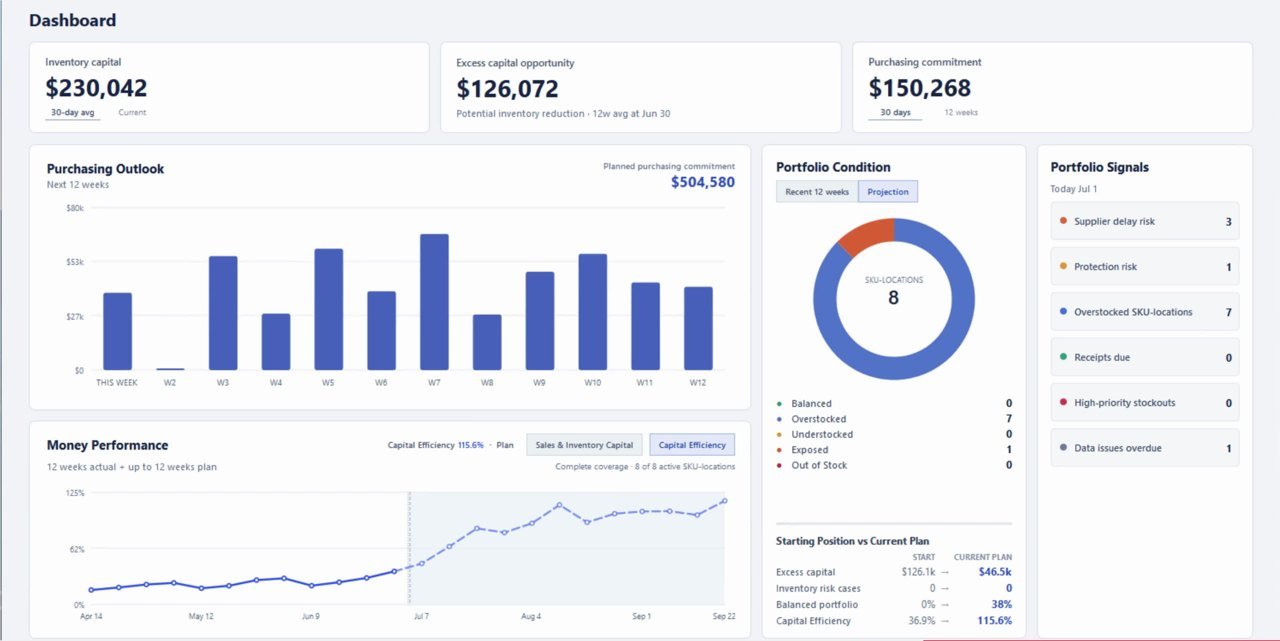
Task: Click the $150,268 Purchasing commitment value
Action: click(920, 88)
